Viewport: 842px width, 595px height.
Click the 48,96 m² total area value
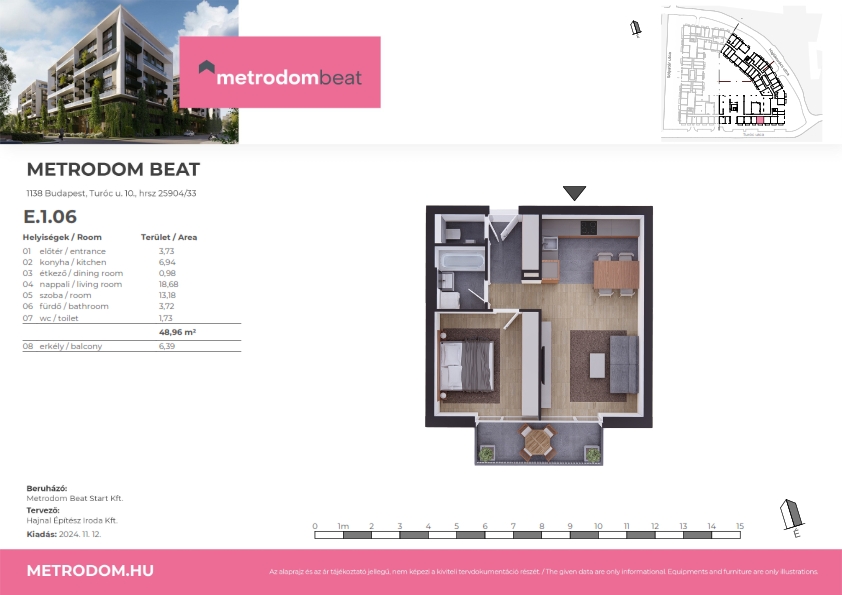177,332
